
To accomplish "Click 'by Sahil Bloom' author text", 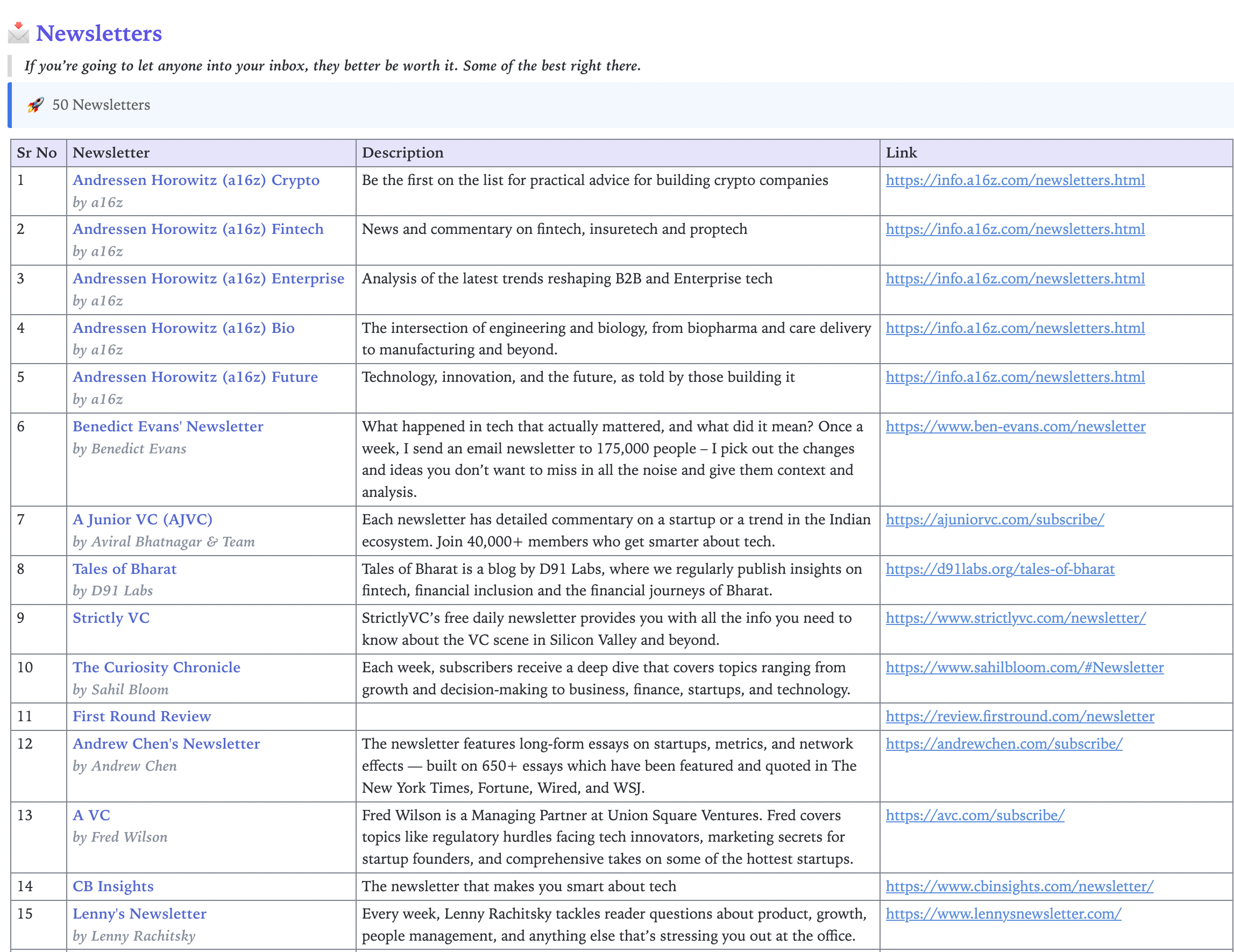I will (x=121, y=690).
